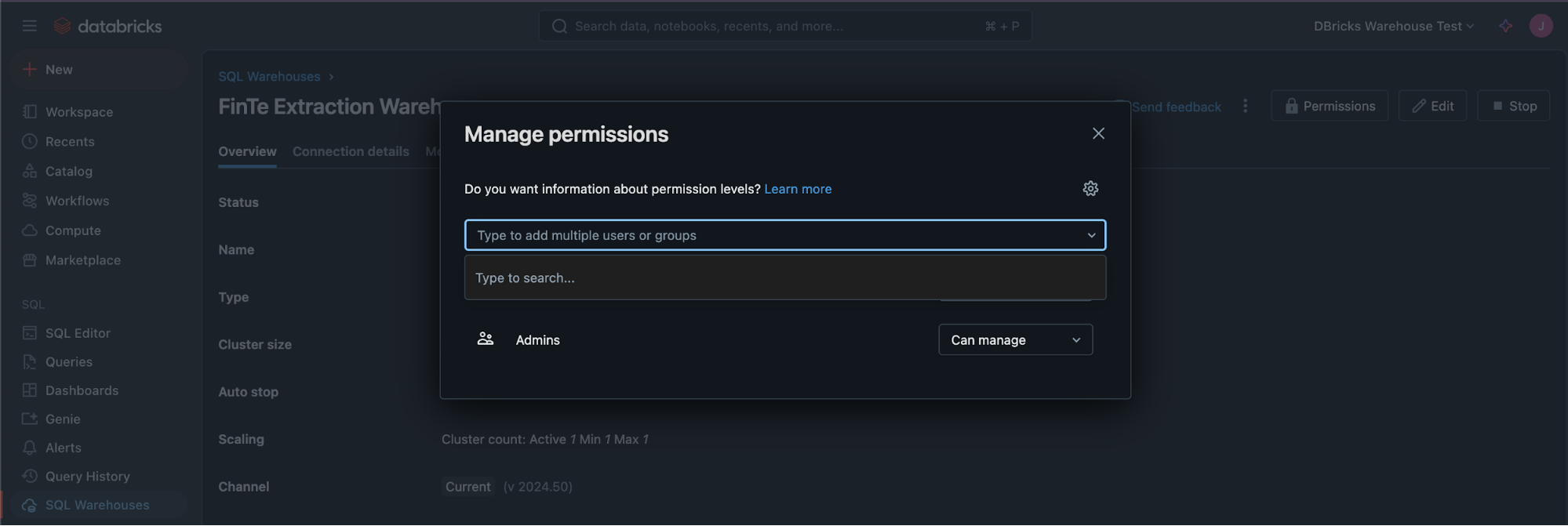Image resolution: width=1568 pixels, height=526 pixels.
Task: Open the Learn more link
Action: tap(798, 189)
